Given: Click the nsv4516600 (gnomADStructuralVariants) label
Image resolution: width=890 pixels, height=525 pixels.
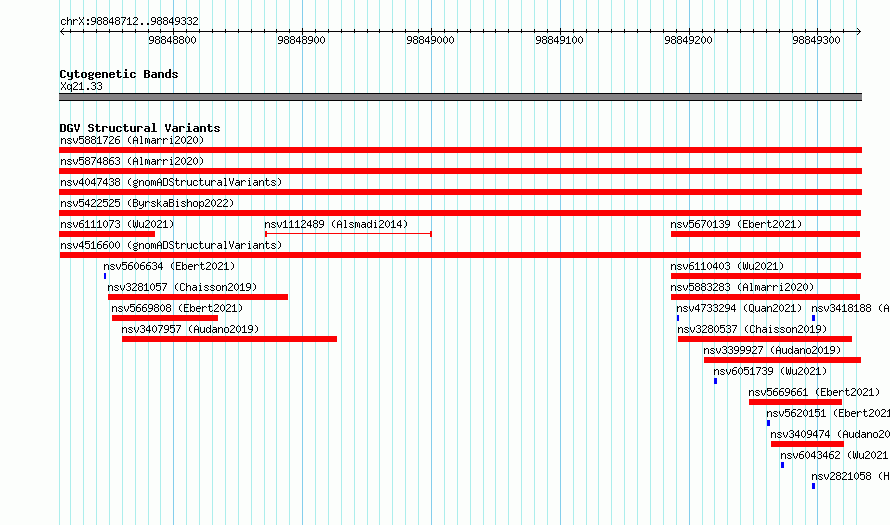Looking at the screenshot, I should coord(171,245).
